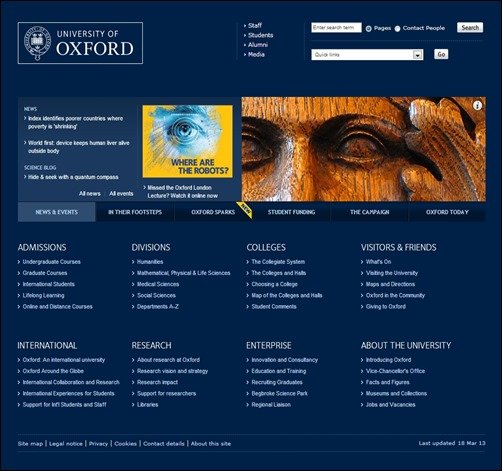Open the human liver device news story

point(79,147)
